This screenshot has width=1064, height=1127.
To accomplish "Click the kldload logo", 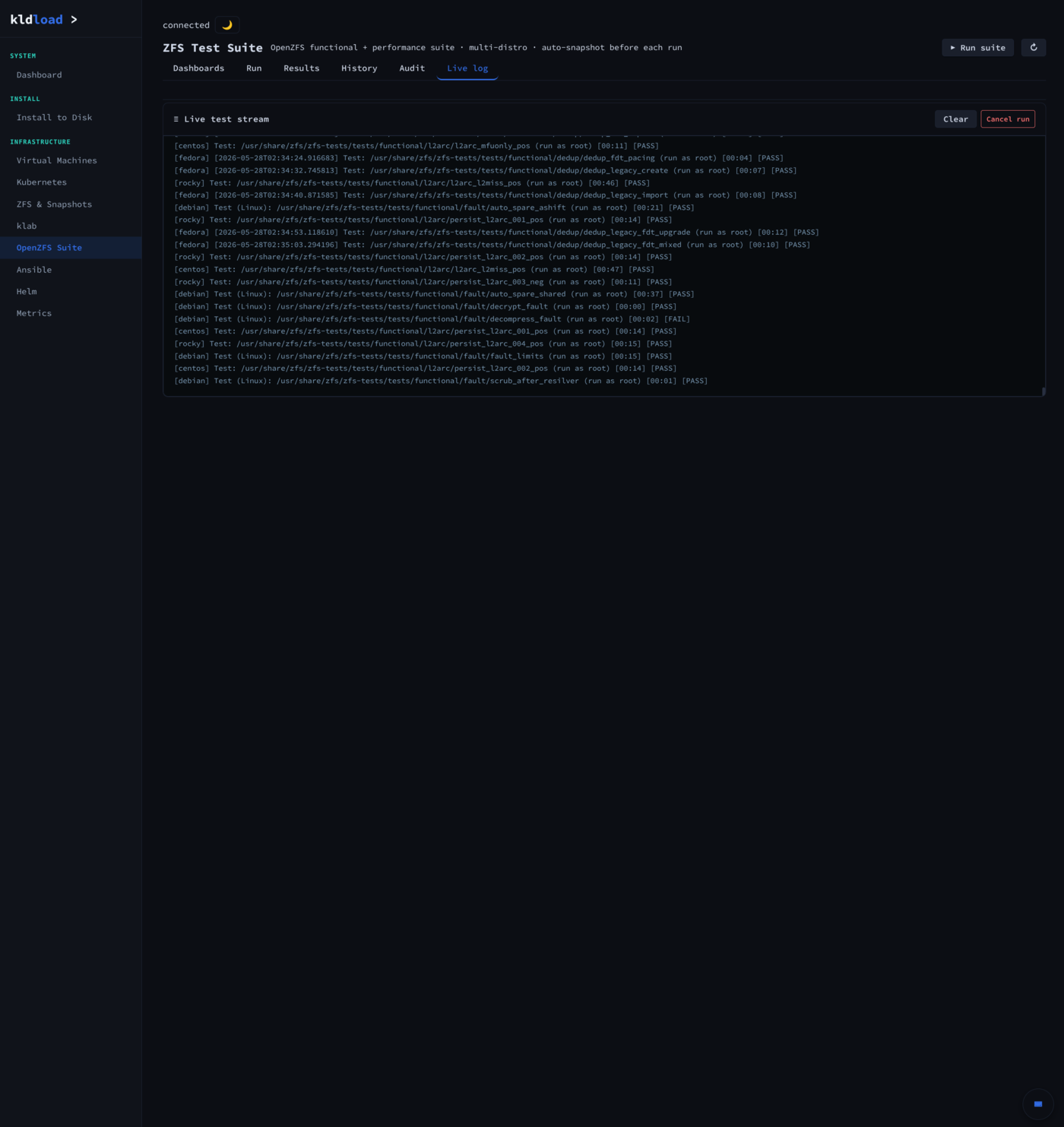I will click(43, 20).
